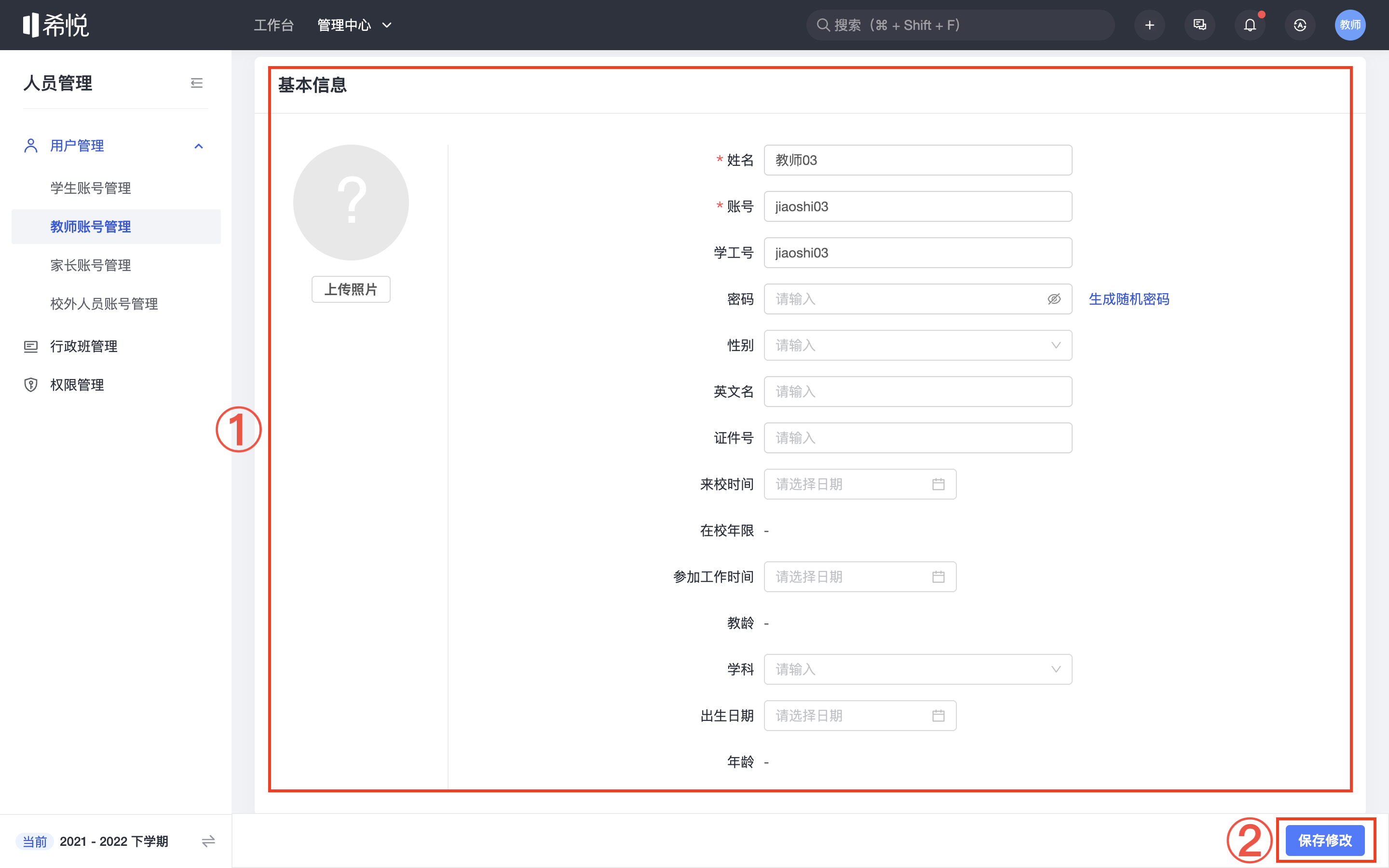1389x868 pixels.
Task: Click 生成随机密码 link
Action: click(x=1129, y=299)
